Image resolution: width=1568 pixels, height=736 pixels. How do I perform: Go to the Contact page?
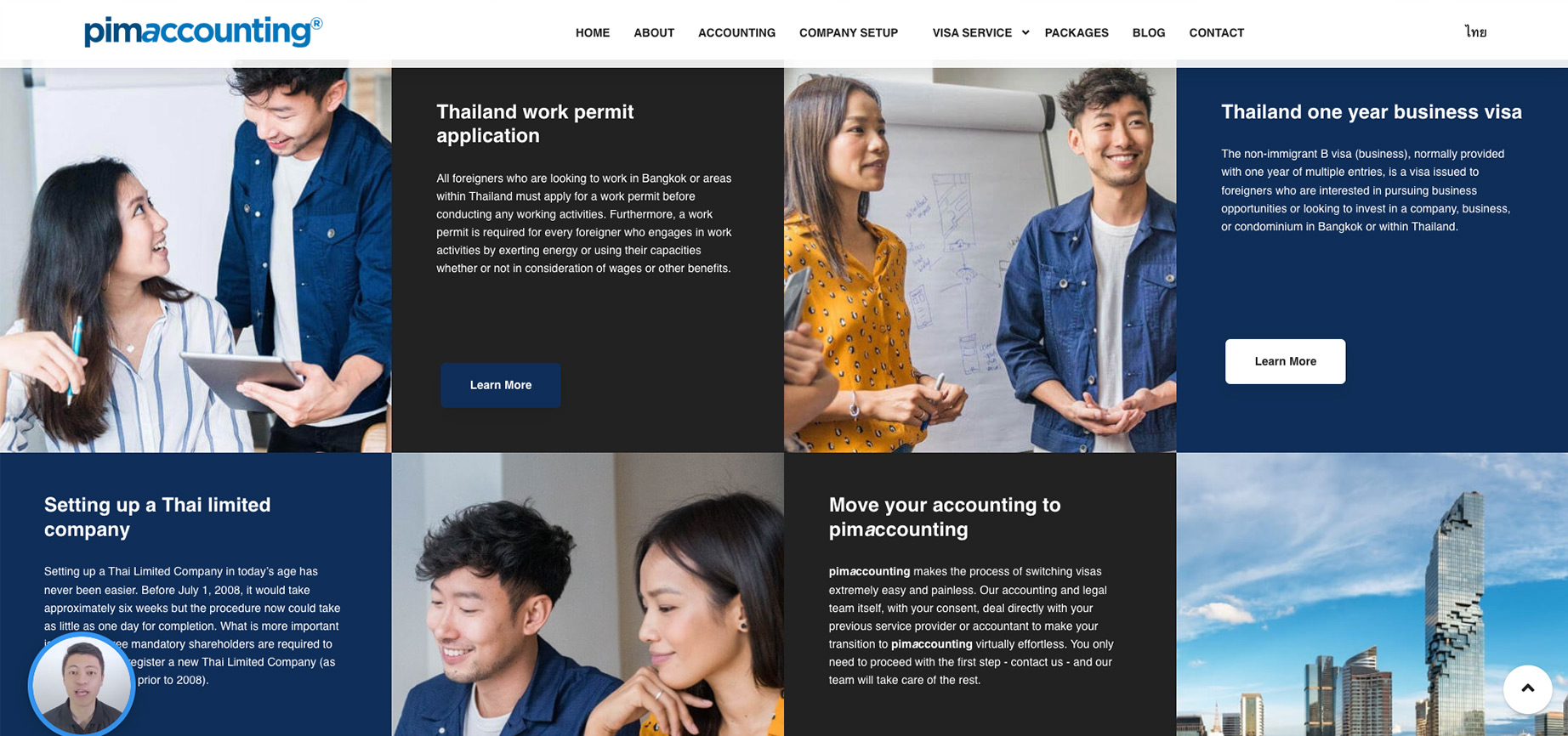tap(1216, 33)
